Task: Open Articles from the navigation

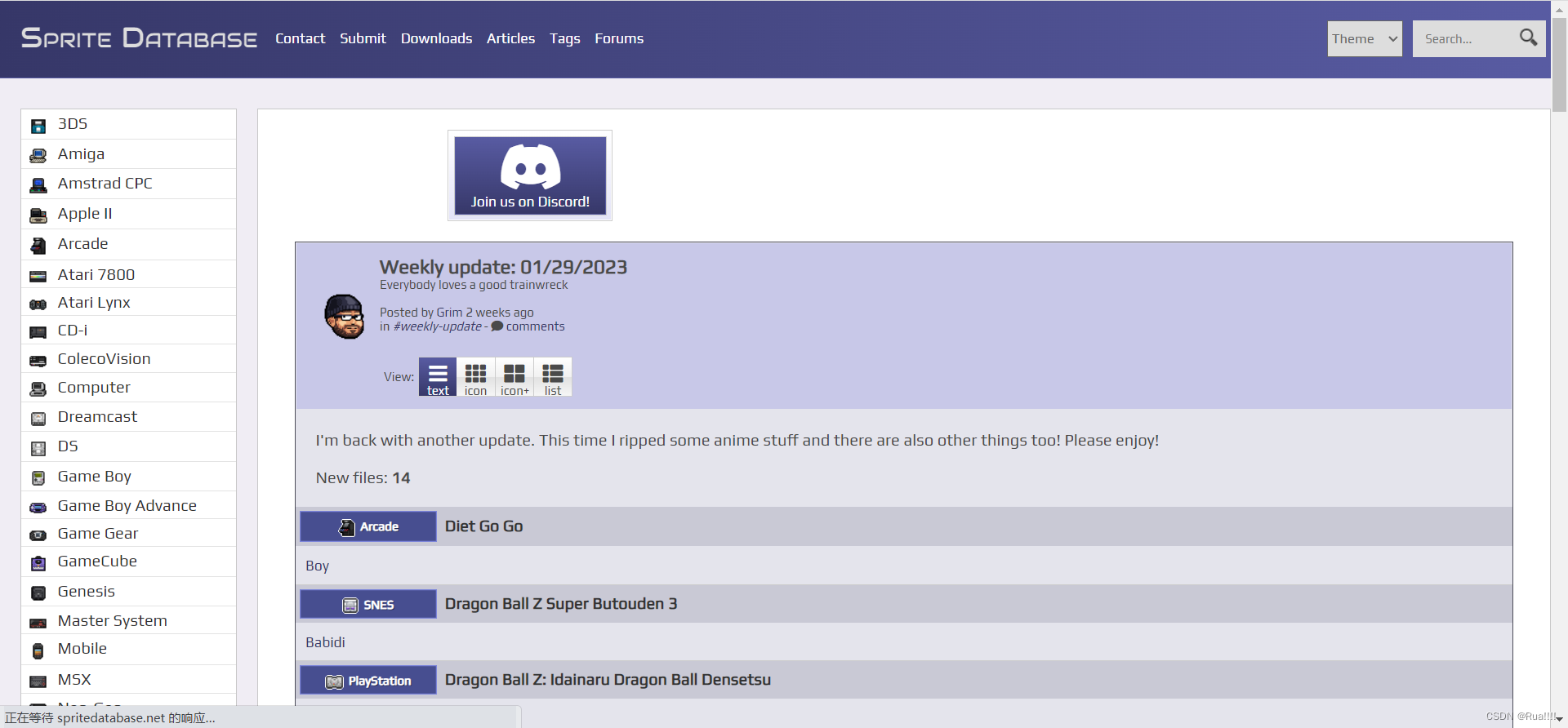Action: [x=510, y=38]
